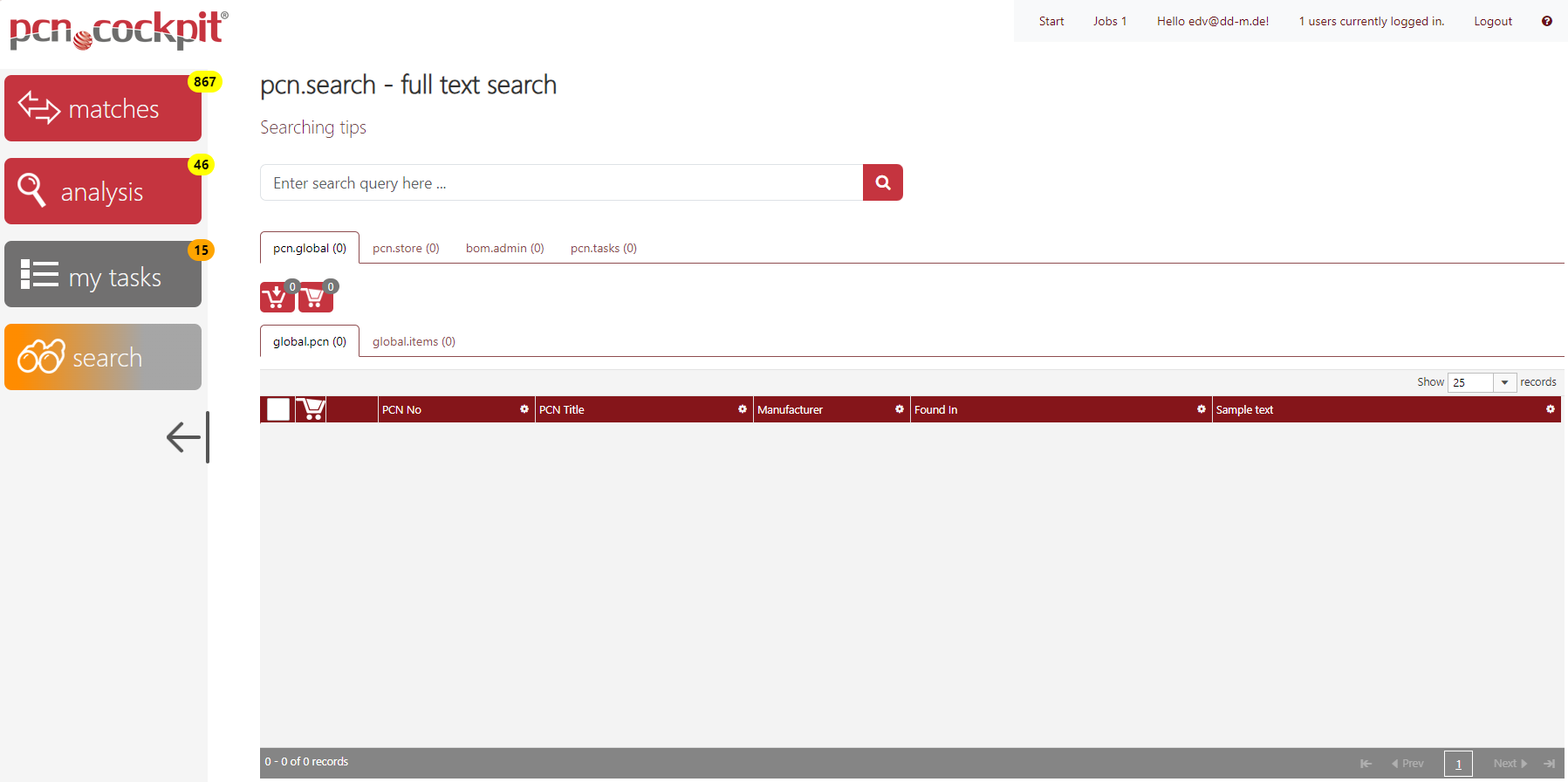Open Sample text column settings gear

coord(1551,409)
